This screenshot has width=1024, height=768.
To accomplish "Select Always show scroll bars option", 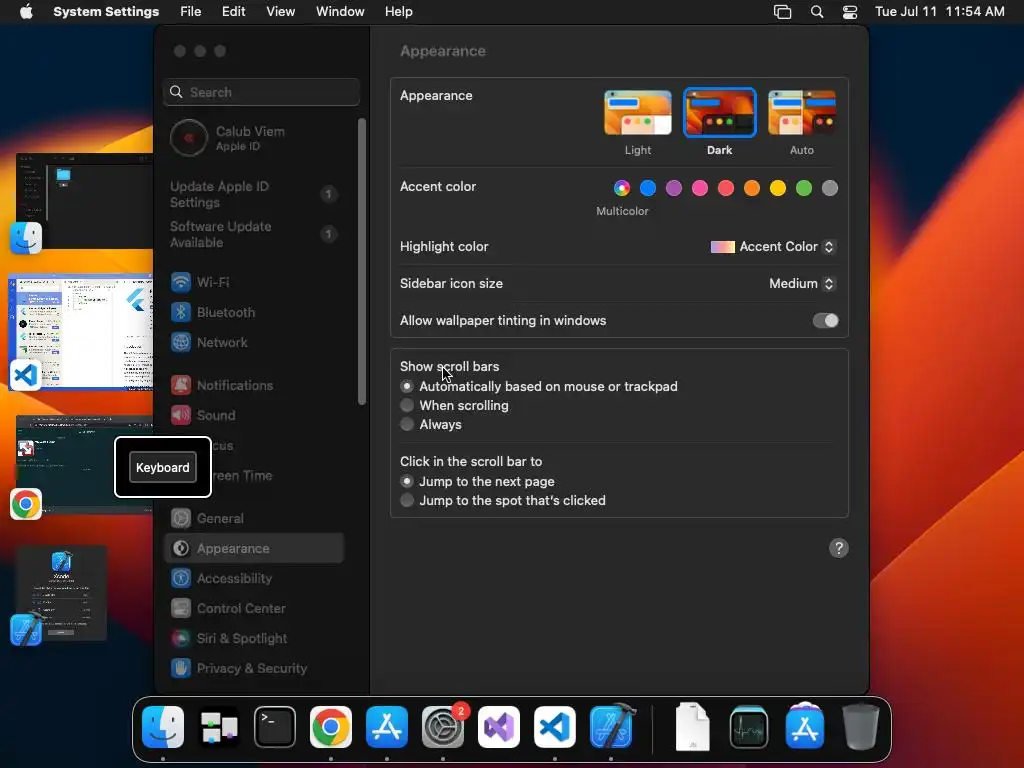I will coord(407,424).
